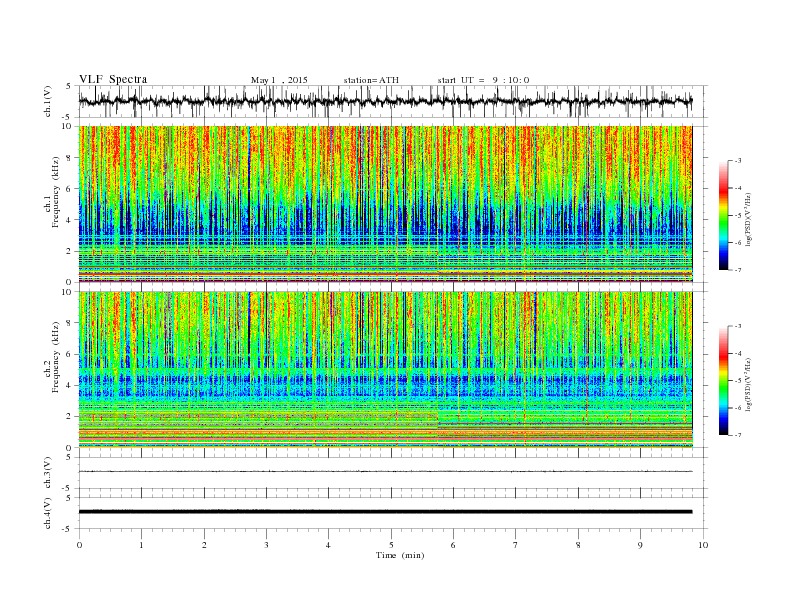Click inside the ch.2 spectrogram plot
Viewport: 792px width, 612px height.
tap(385, 369)
